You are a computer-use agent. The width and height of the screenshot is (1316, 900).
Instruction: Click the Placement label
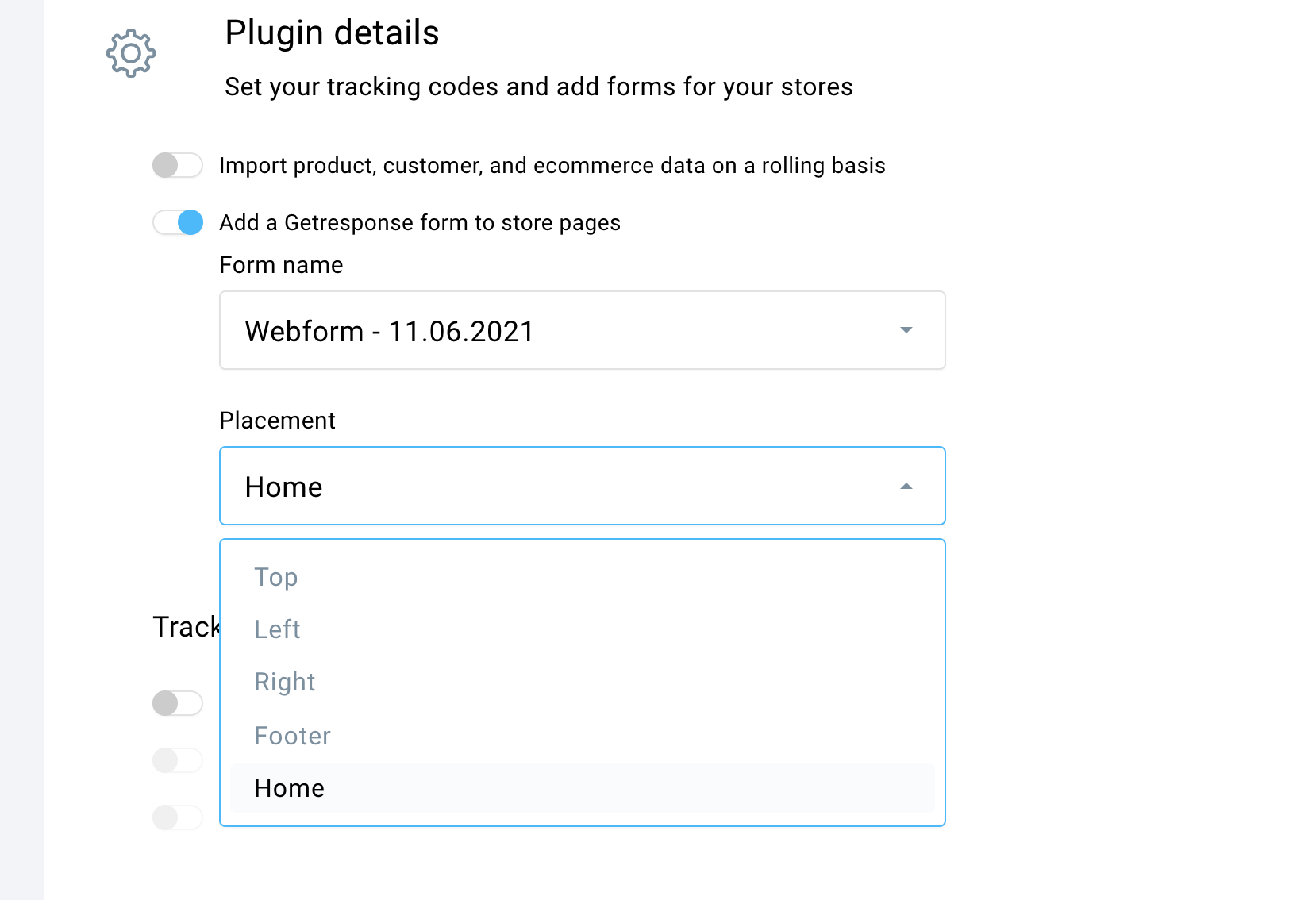tap(277, 421)
